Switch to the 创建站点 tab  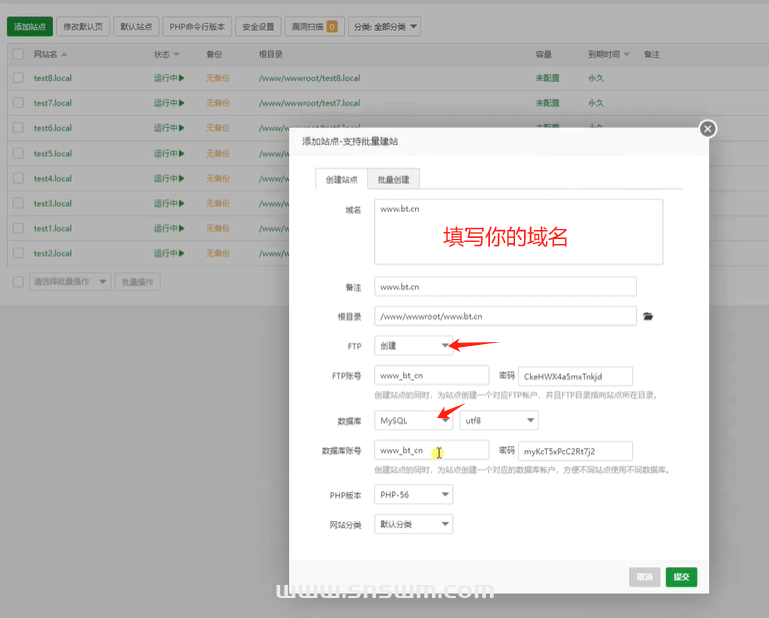(x=341, y=180)
